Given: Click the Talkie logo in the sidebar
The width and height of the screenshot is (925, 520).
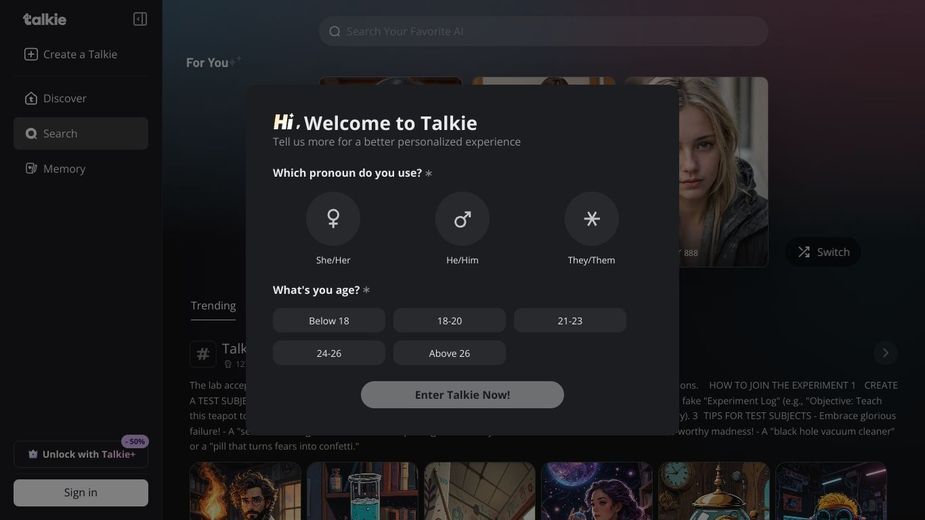Looking at the screenshot, I should [44, 19].
